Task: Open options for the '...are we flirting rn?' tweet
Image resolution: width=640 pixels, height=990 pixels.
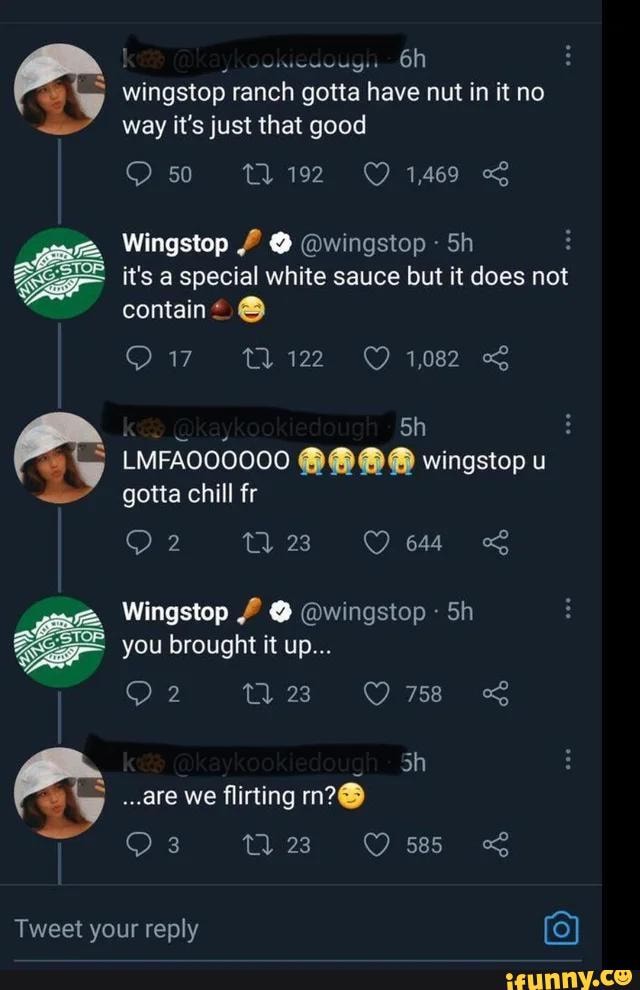Action: 570,759
